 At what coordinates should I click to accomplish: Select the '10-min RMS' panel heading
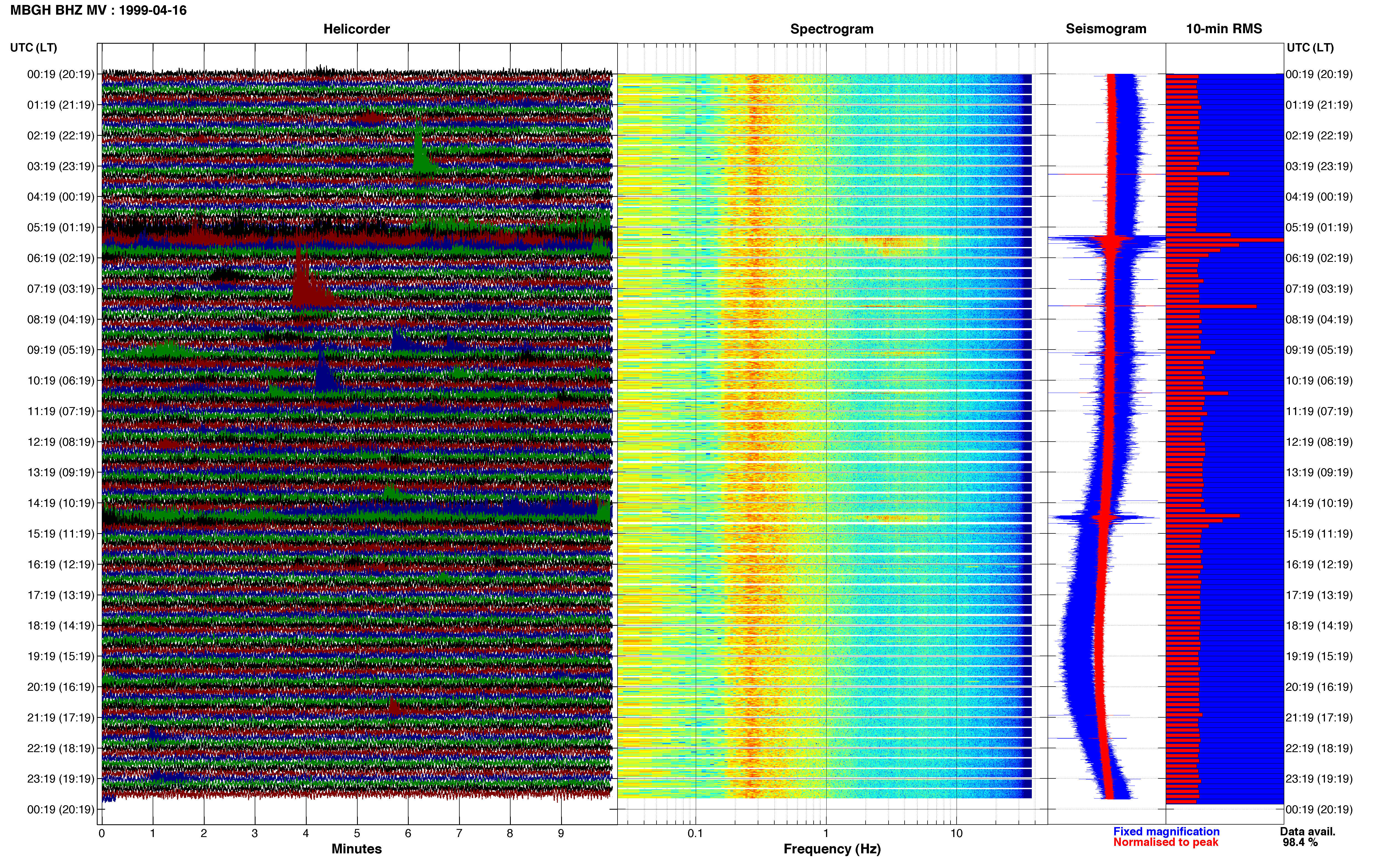click(x=1224, y=29)
